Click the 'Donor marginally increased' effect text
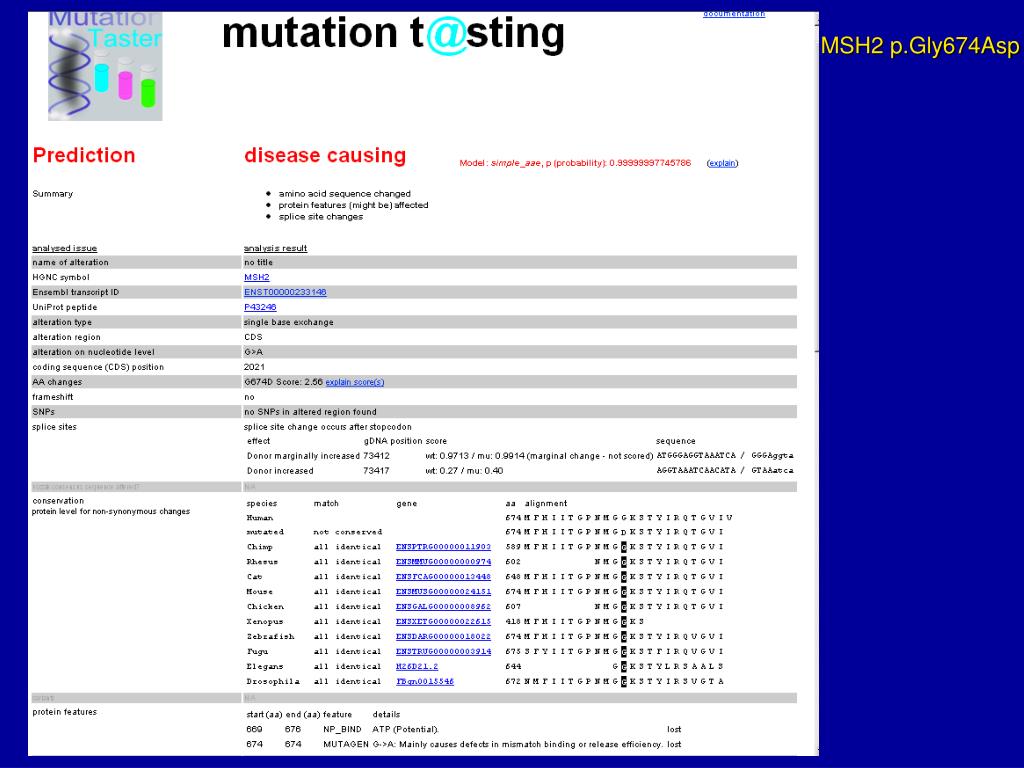1024x768 pixels. (x=304, y=456)
